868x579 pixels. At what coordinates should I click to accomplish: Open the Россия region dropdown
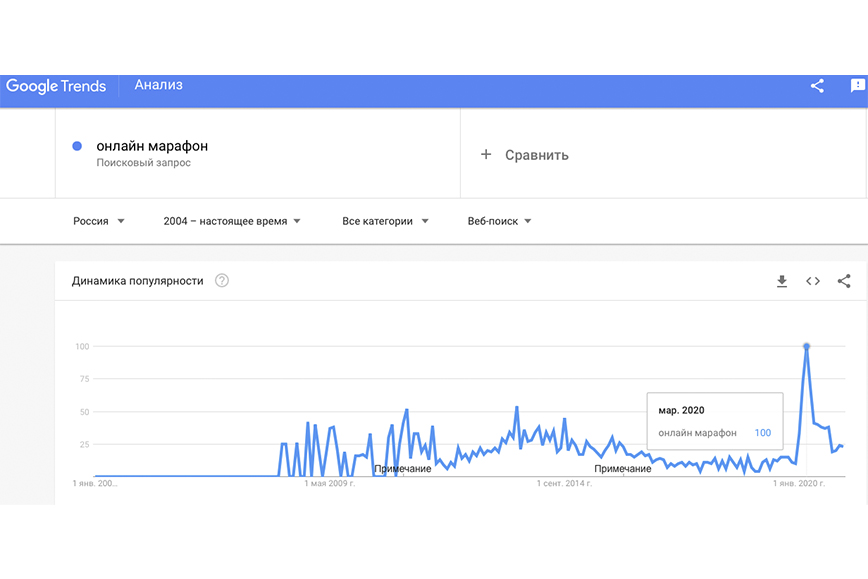pyautogui.click(x=99, y=221)
